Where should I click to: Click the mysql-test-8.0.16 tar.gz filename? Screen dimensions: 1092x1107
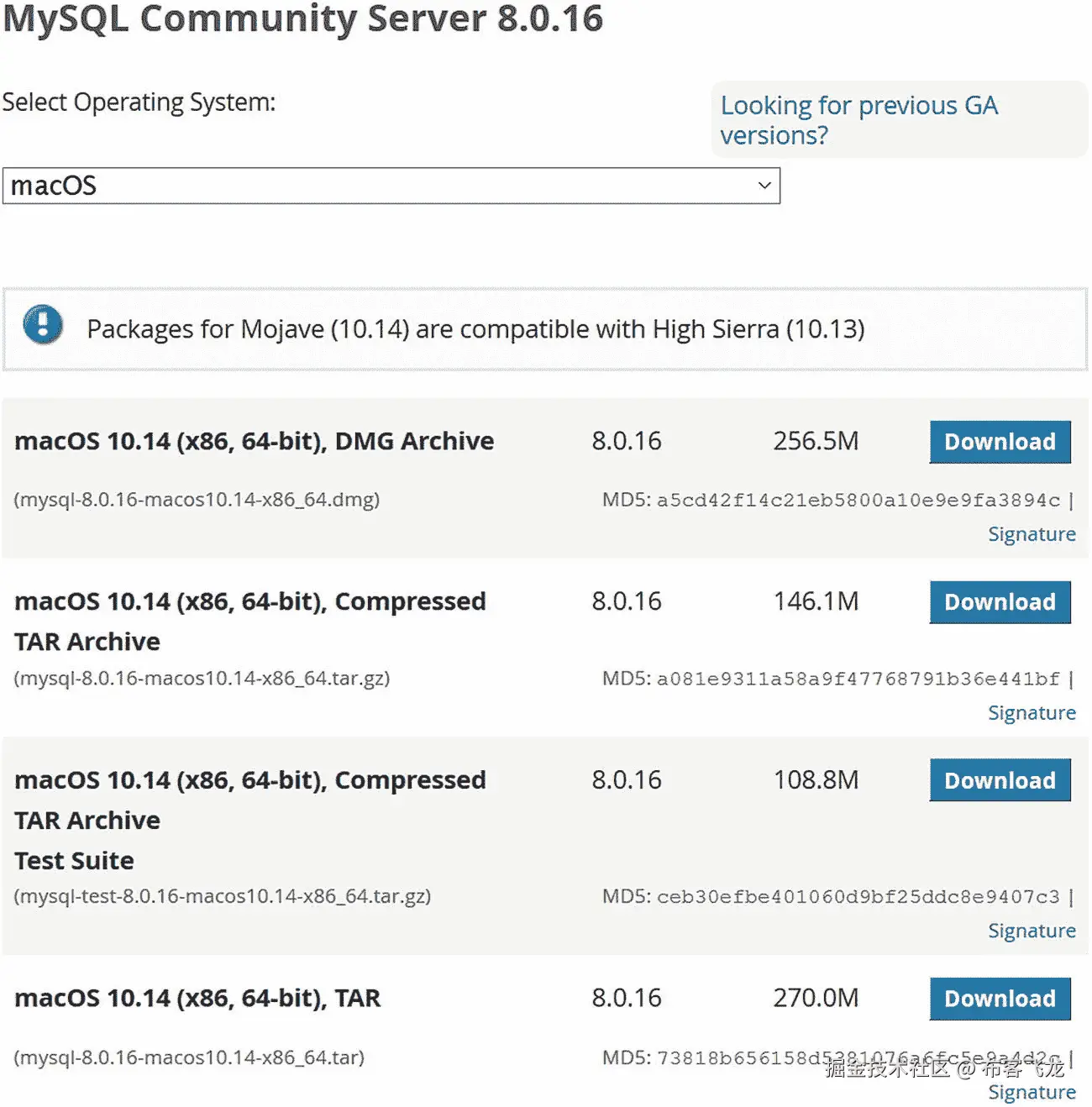(223, 896)
